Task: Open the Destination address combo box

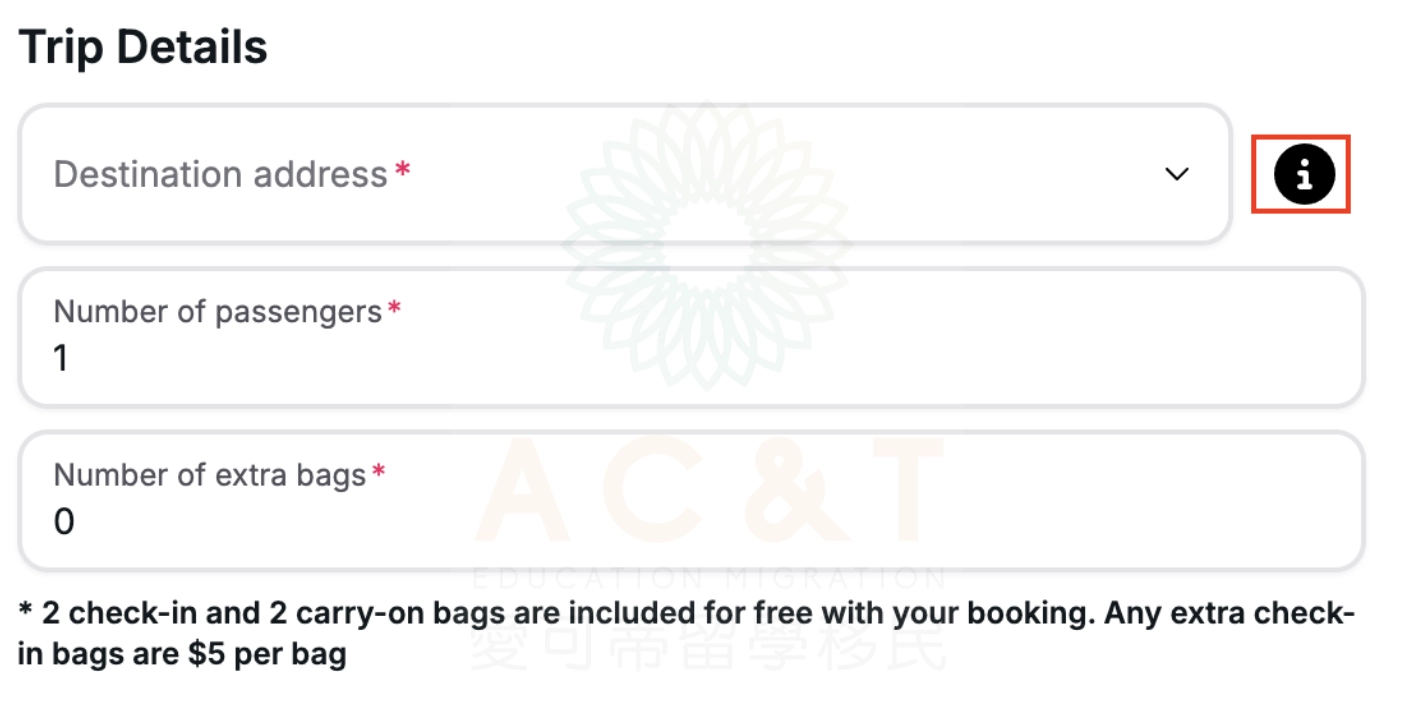Action: pyautogui.click(x=625, y=174)
